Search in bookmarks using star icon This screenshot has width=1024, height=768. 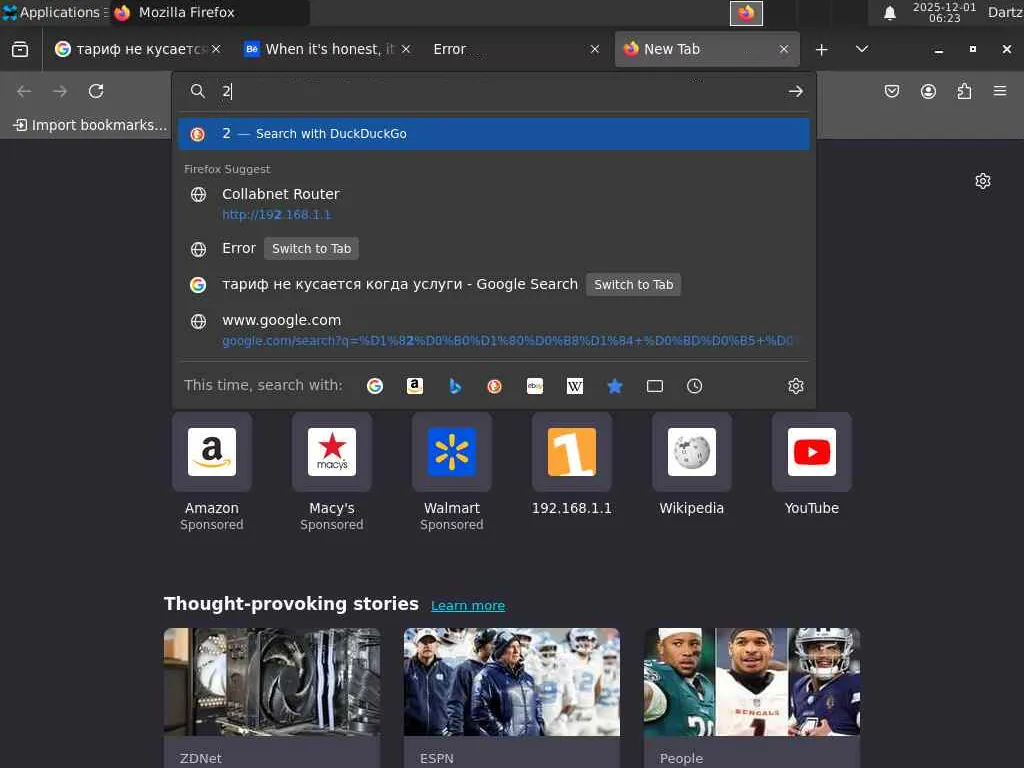click(615, 386)
